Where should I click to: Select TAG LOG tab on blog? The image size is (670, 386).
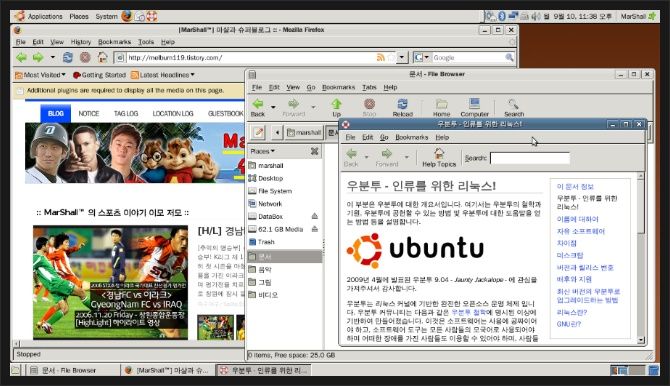(x=126, y=113)
